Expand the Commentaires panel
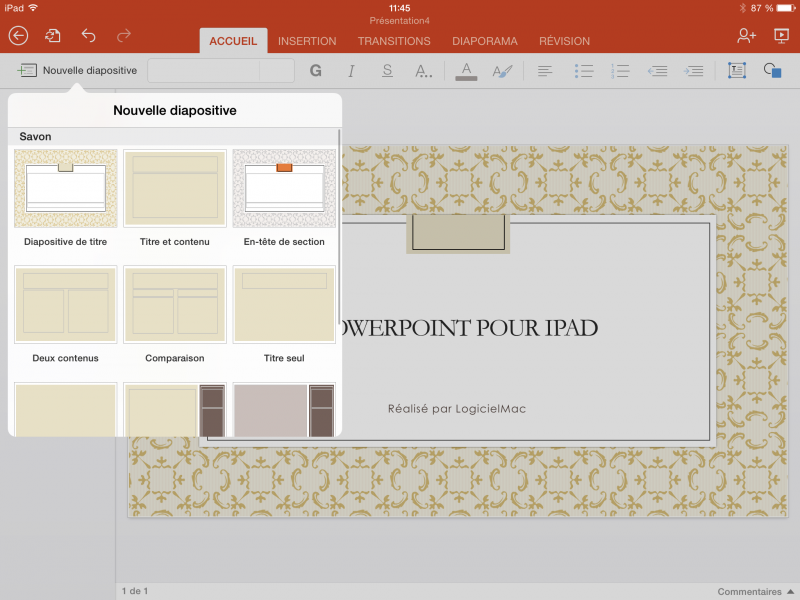The image size is (800, 600). (756, 591)
